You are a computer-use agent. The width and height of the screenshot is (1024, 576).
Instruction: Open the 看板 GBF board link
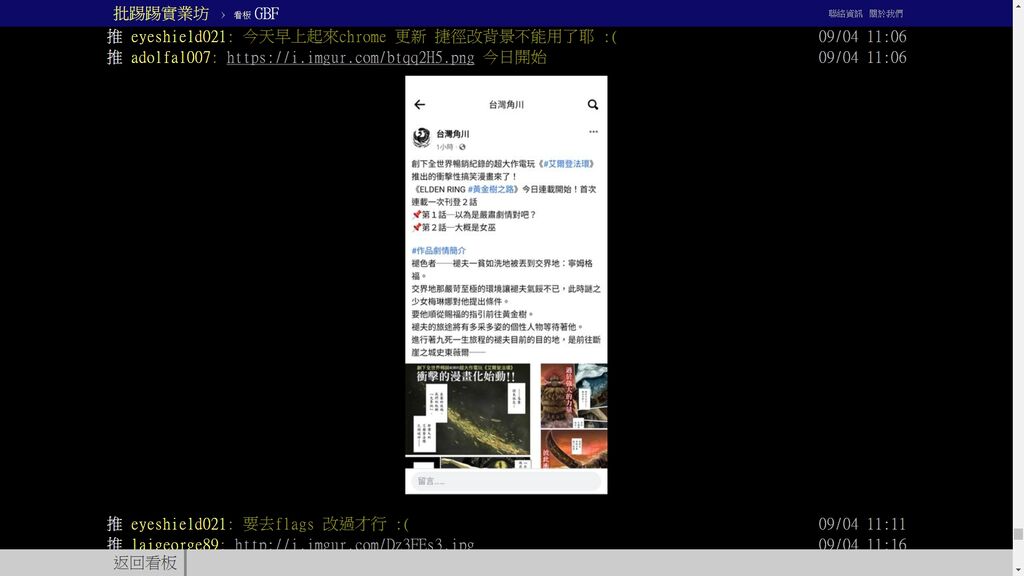coord(256,14)
